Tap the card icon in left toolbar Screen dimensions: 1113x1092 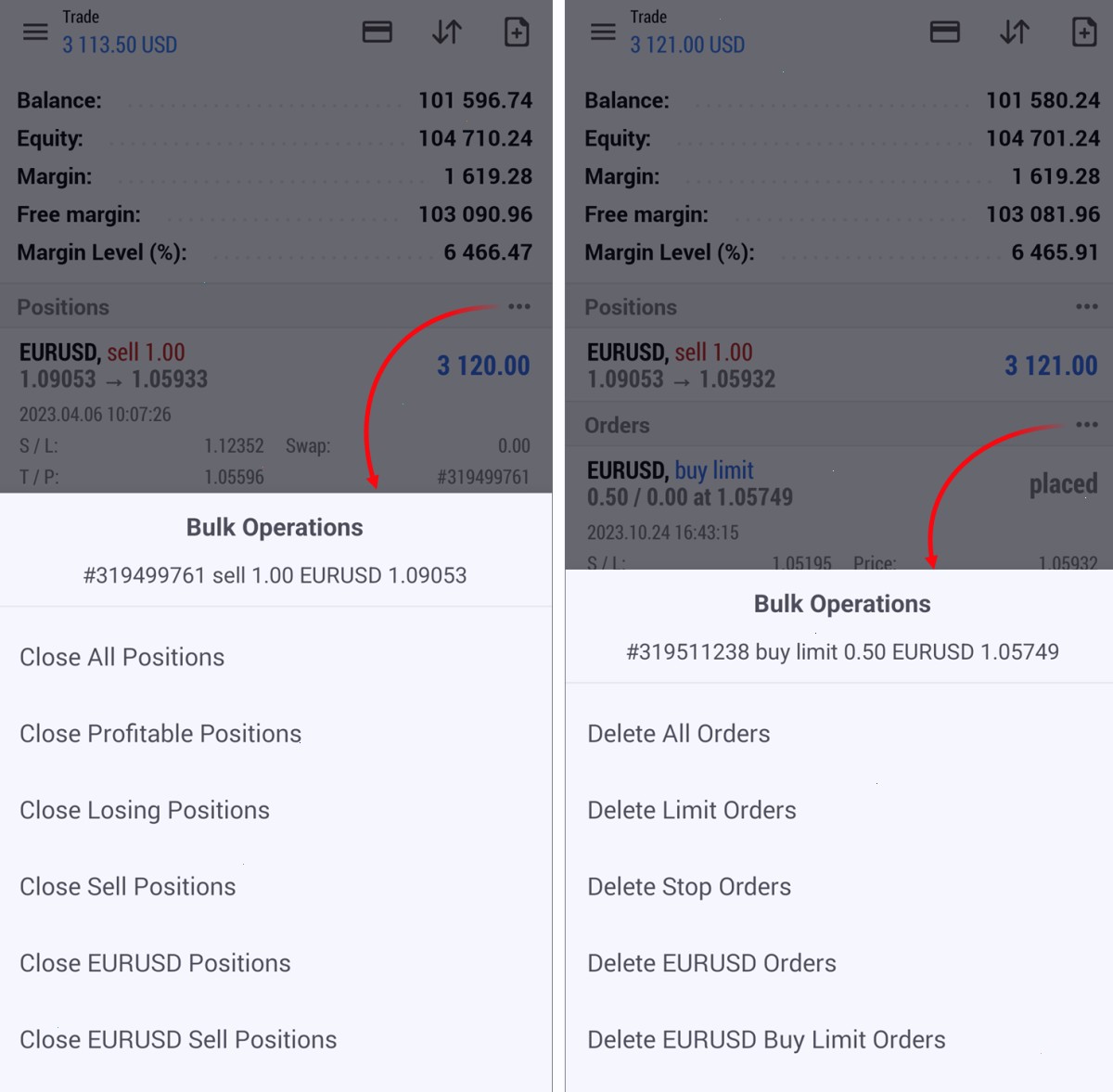tap(377, 32)
